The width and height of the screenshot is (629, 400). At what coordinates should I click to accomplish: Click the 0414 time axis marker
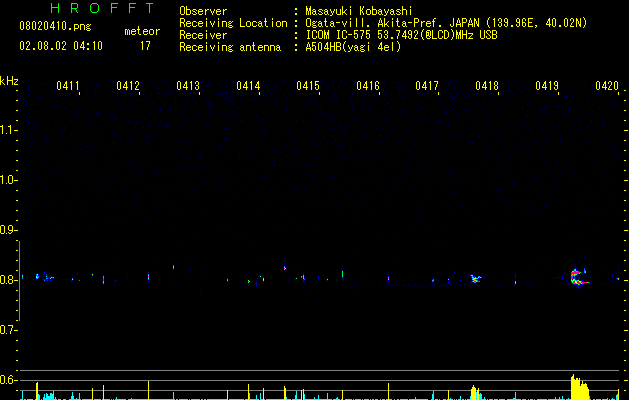point(248,86)
